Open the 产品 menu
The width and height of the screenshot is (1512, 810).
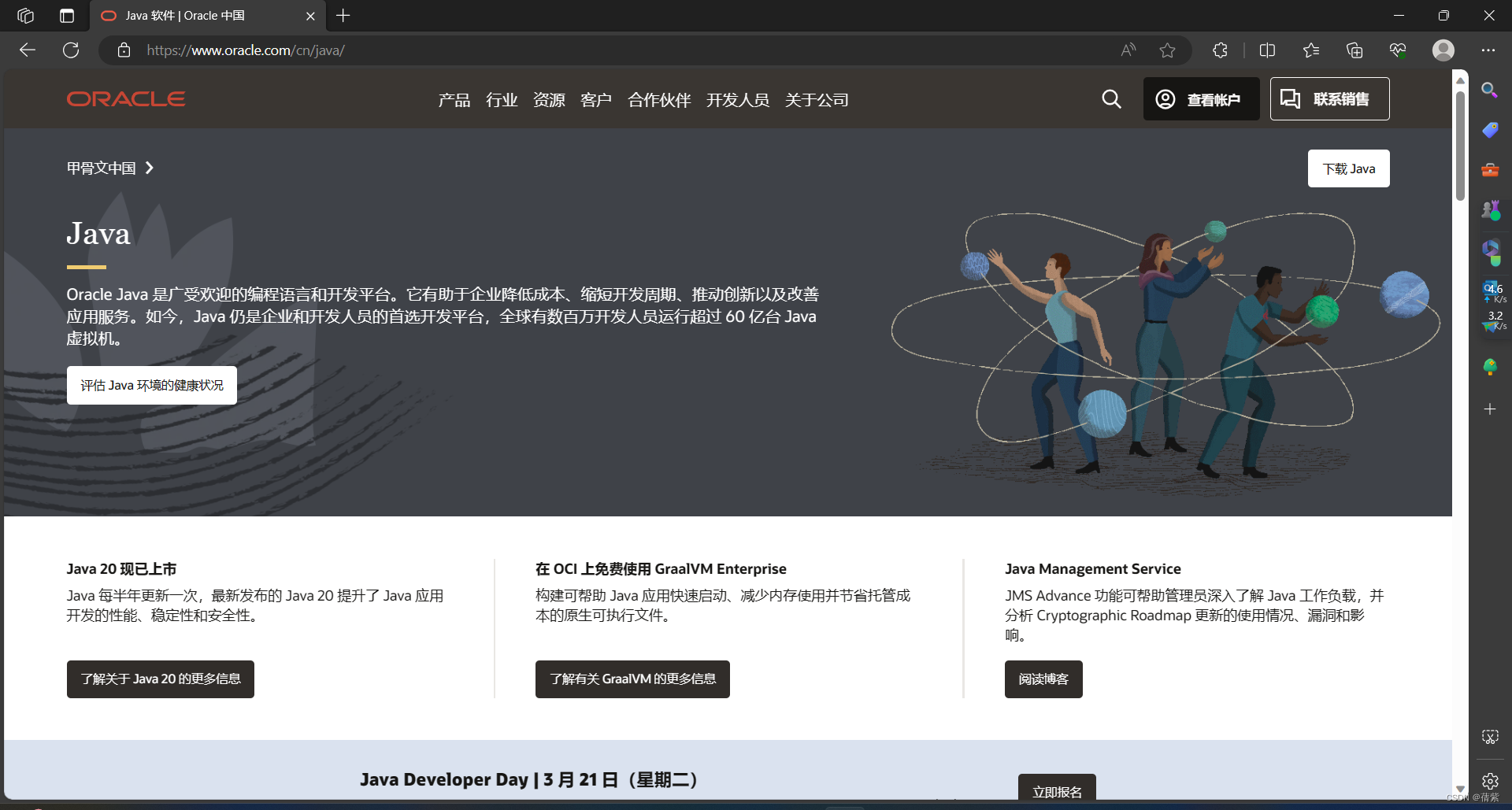click(454, 100)
